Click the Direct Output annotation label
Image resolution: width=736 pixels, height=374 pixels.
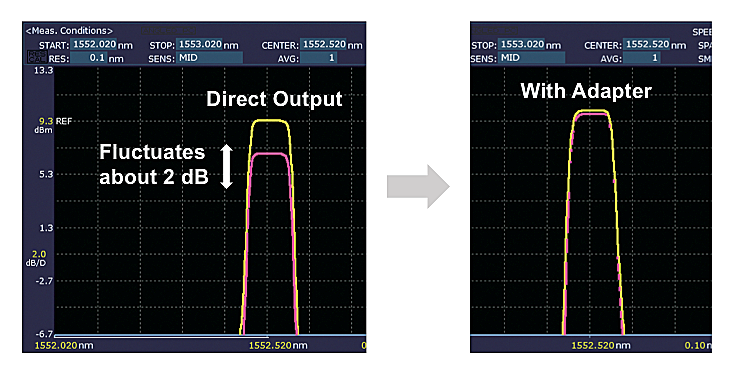tap(275, 99)
